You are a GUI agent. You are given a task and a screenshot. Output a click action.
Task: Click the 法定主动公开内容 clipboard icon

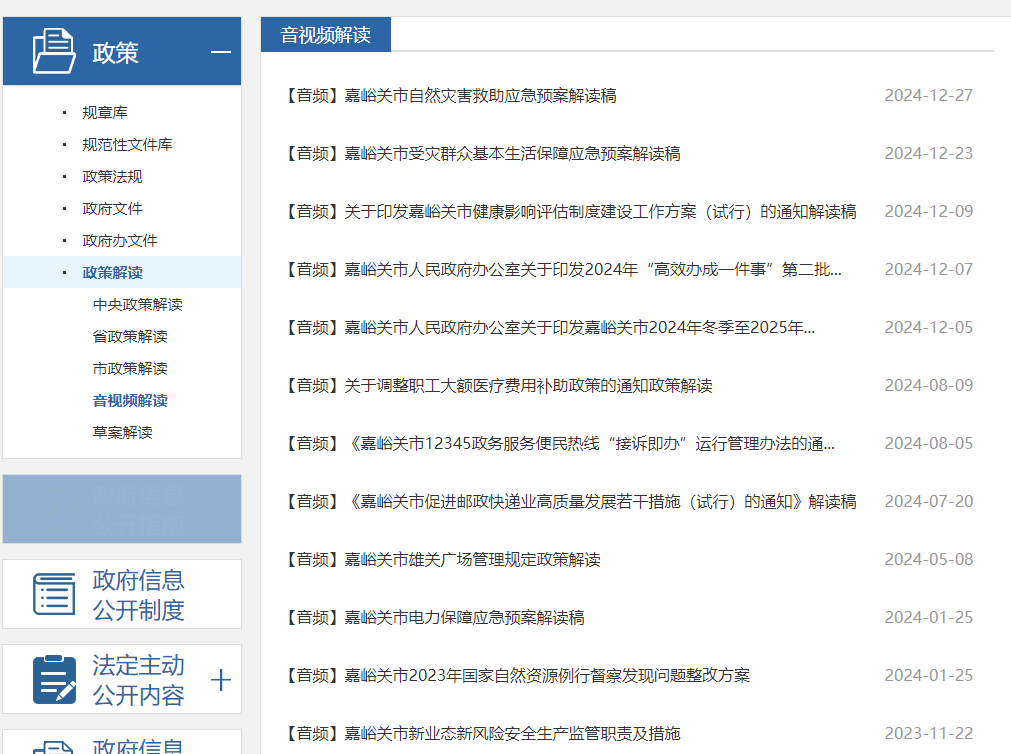(x=53, y=679)
